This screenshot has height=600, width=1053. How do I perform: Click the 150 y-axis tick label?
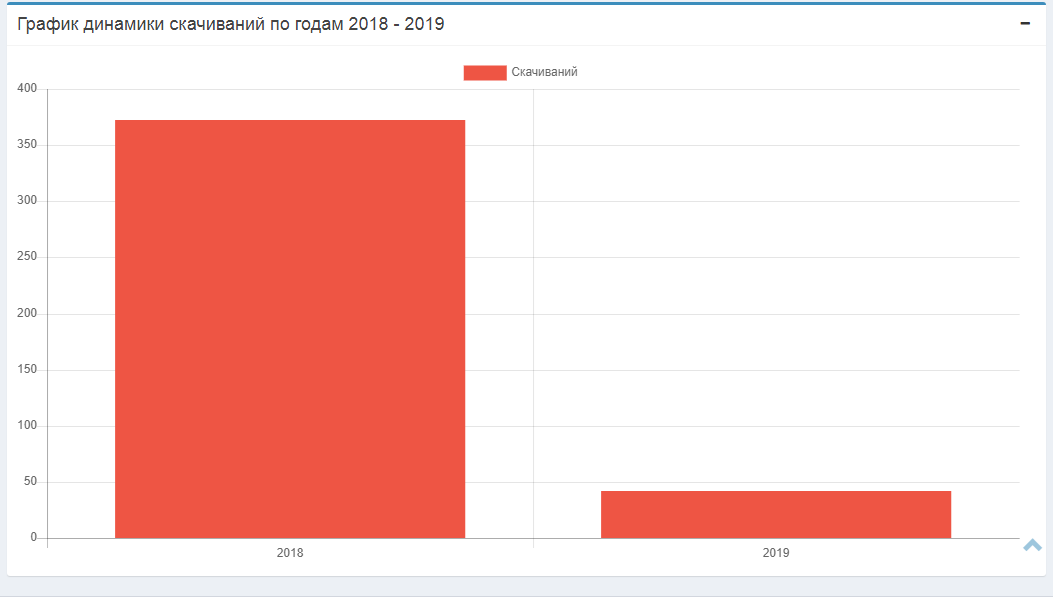[27, 370]
